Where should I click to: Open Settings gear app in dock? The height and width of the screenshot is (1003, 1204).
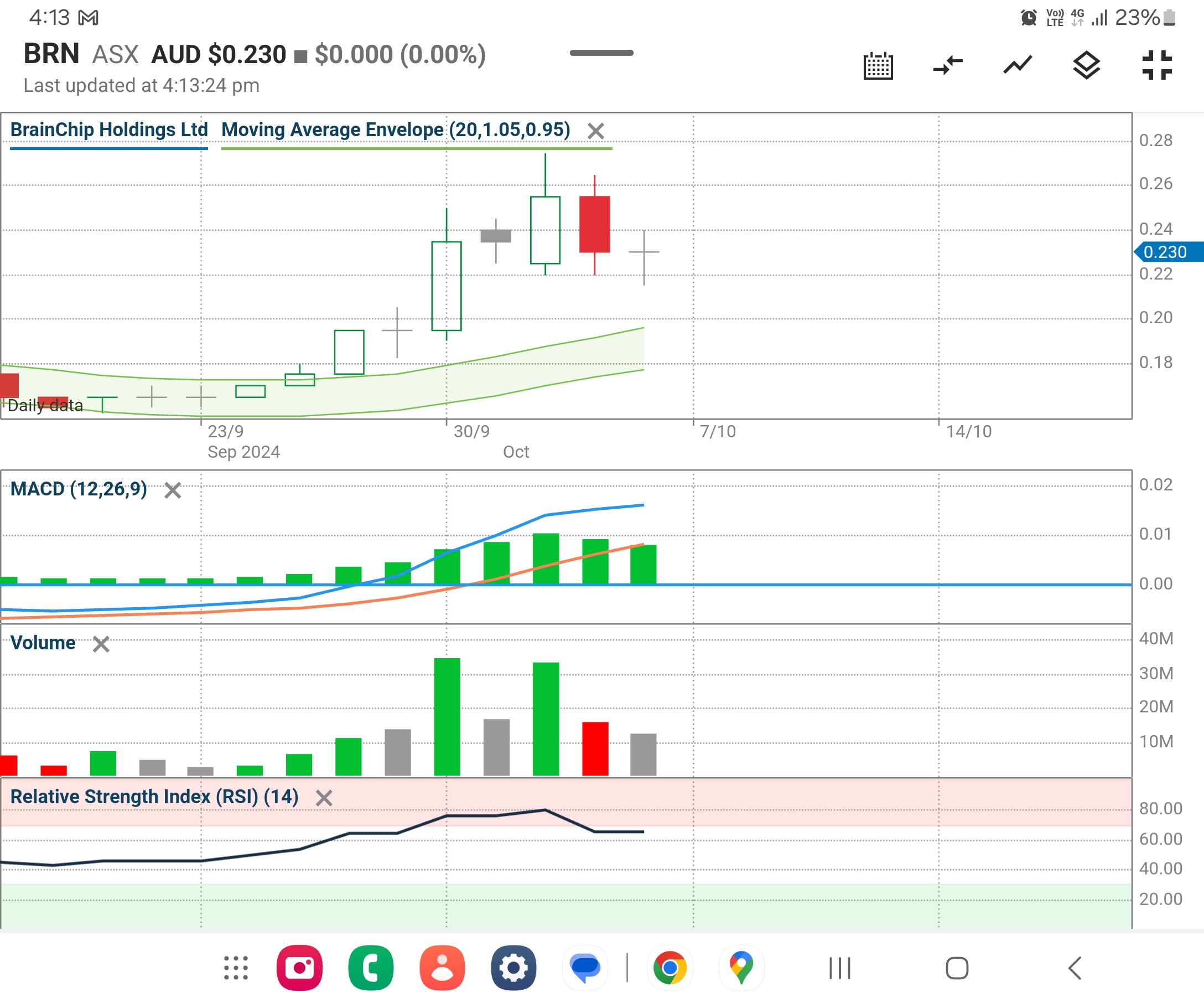(513, 968)
